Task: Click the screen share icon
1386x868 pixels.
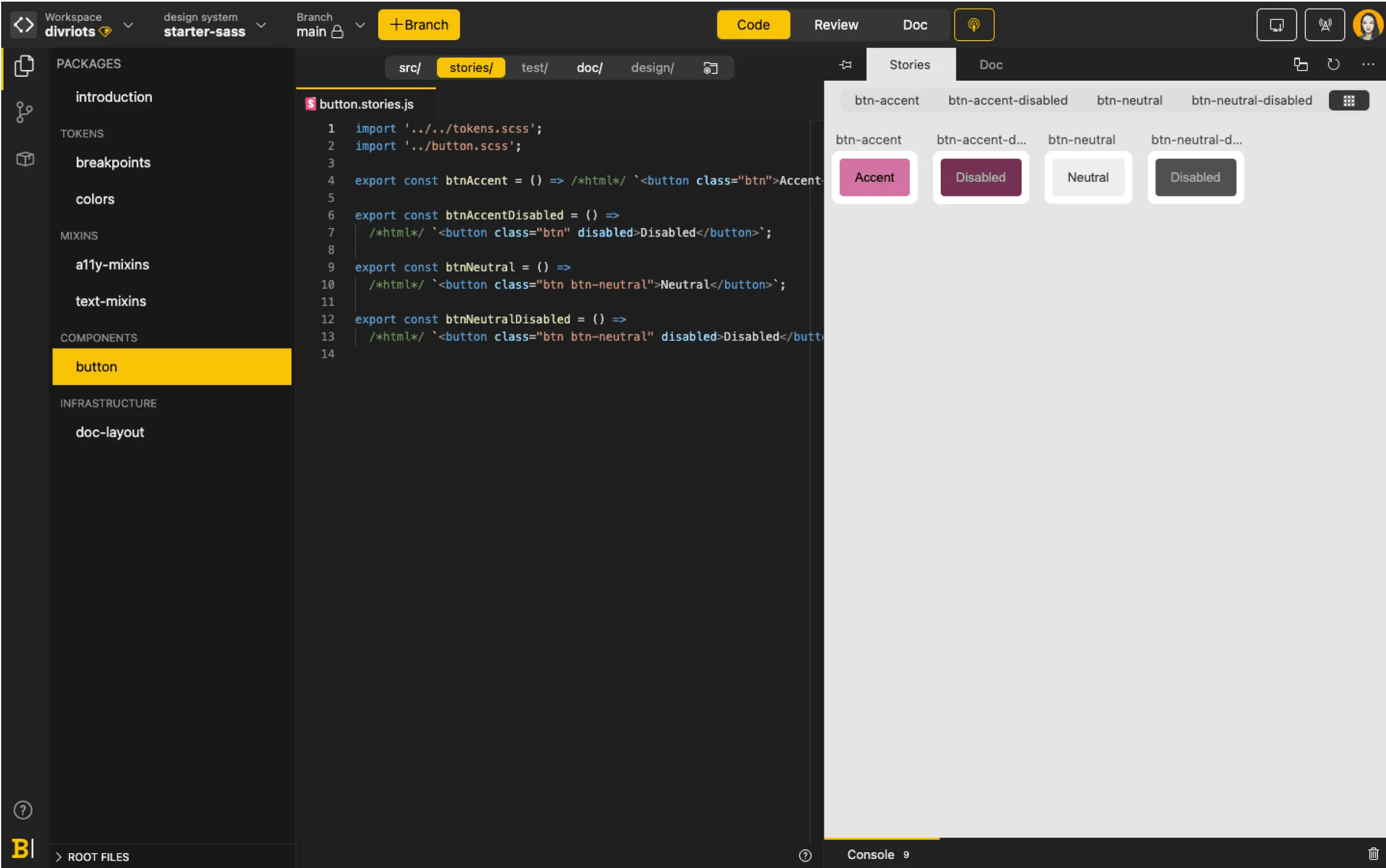Action: click(1276, 25)
